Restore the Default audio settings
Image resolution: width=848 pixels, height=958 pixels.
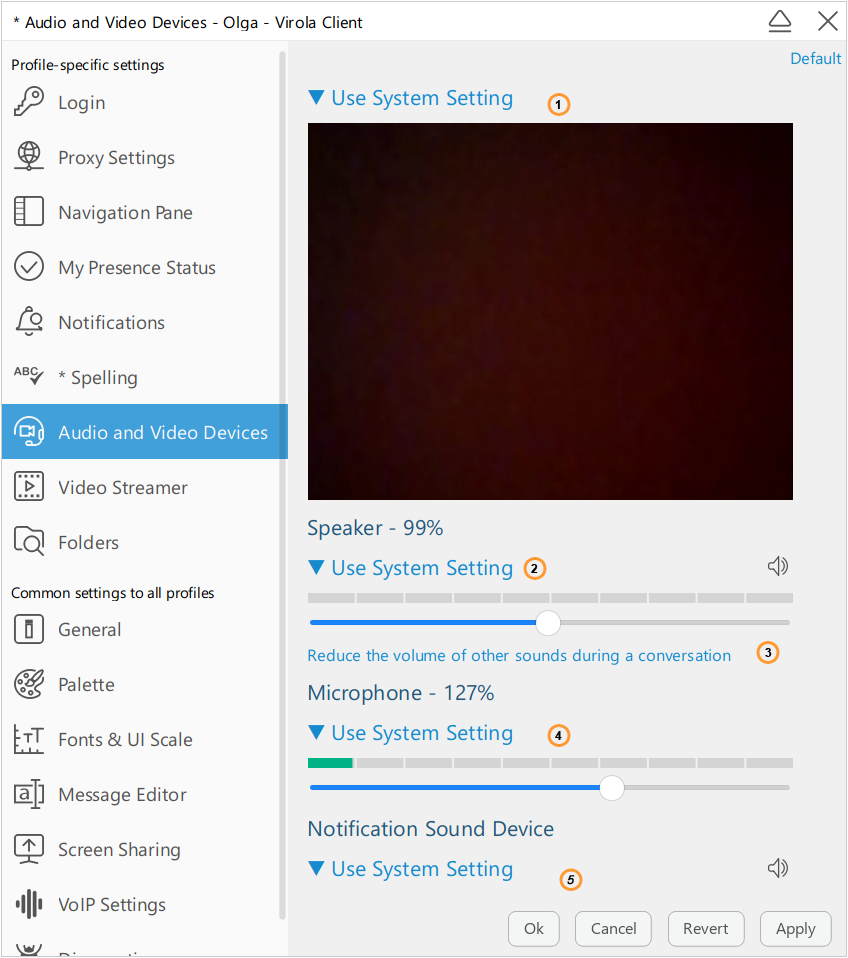815,58
